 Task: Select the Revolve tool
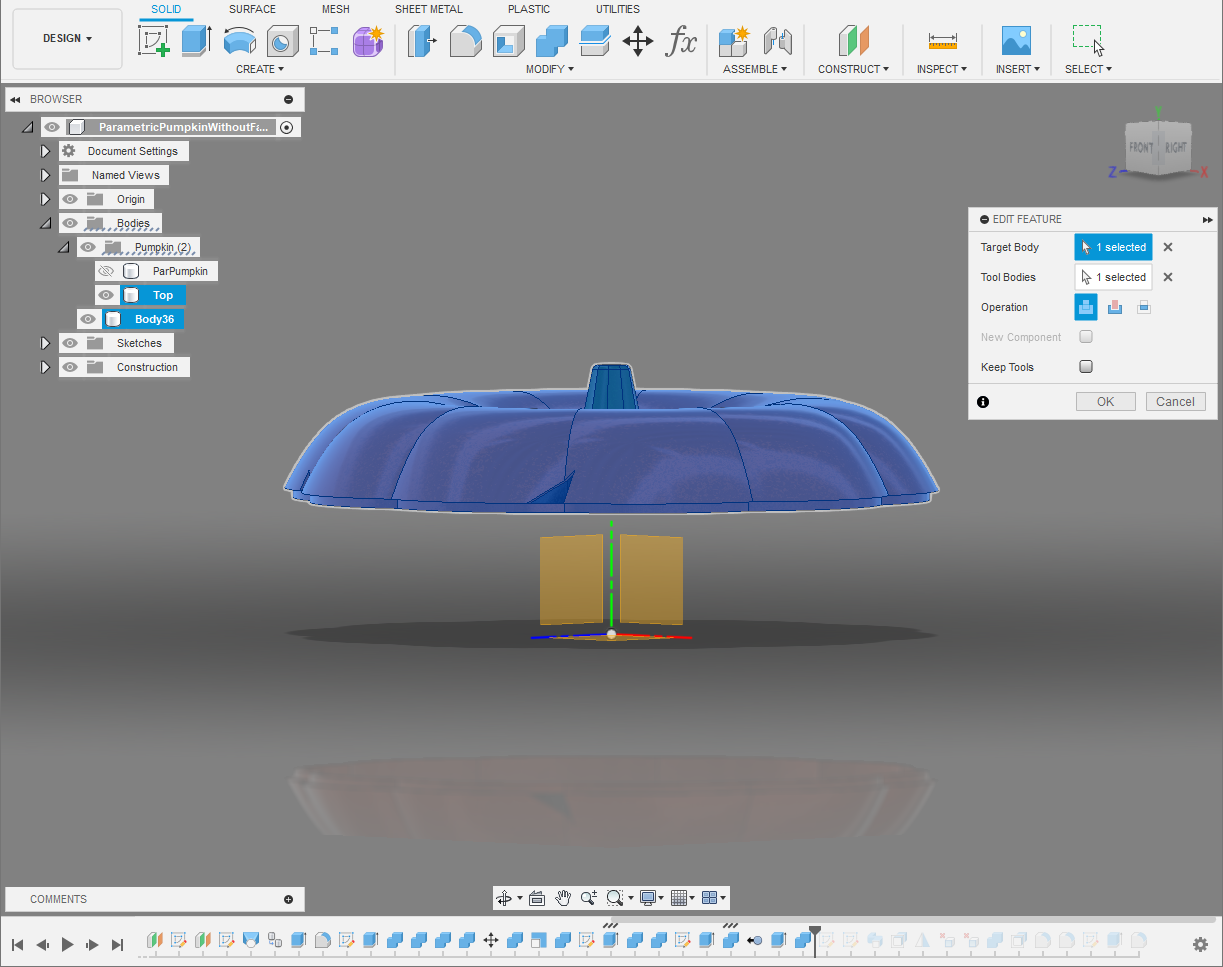tap(239, 41)
